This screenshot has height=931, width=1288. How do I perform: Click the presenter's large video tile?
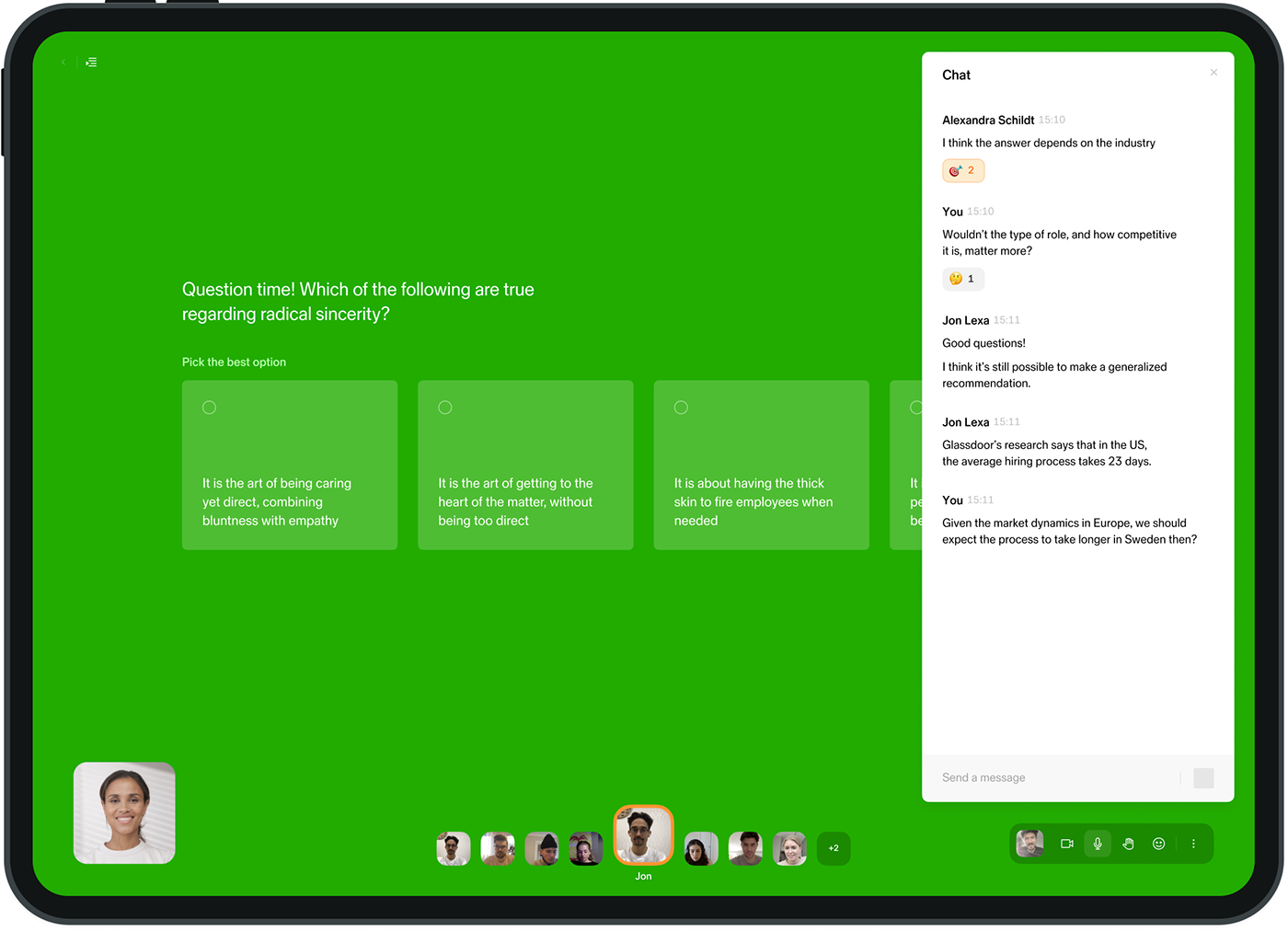124,813
